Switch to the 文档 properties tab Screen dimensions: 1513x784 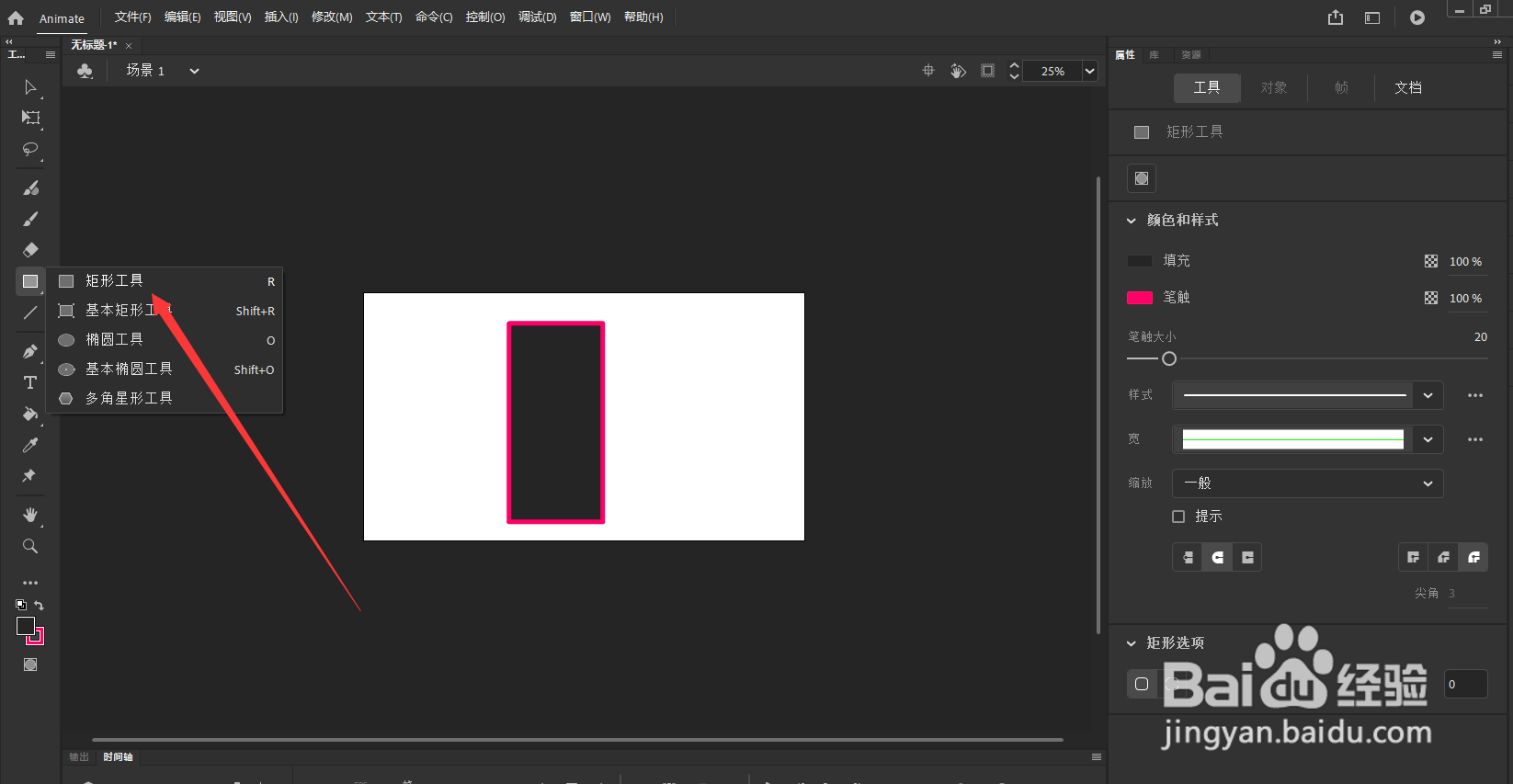pyautogui.click(x=1408, y=87)
